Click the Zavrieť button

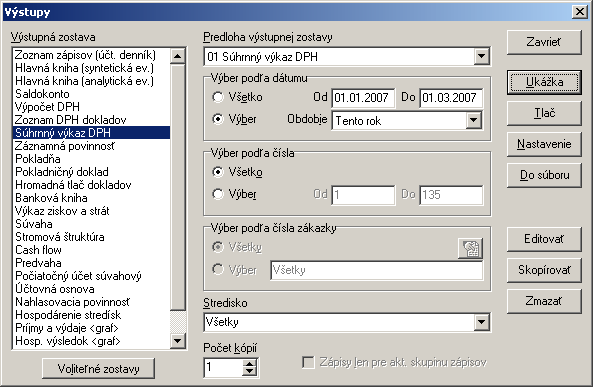pos(544,42)
